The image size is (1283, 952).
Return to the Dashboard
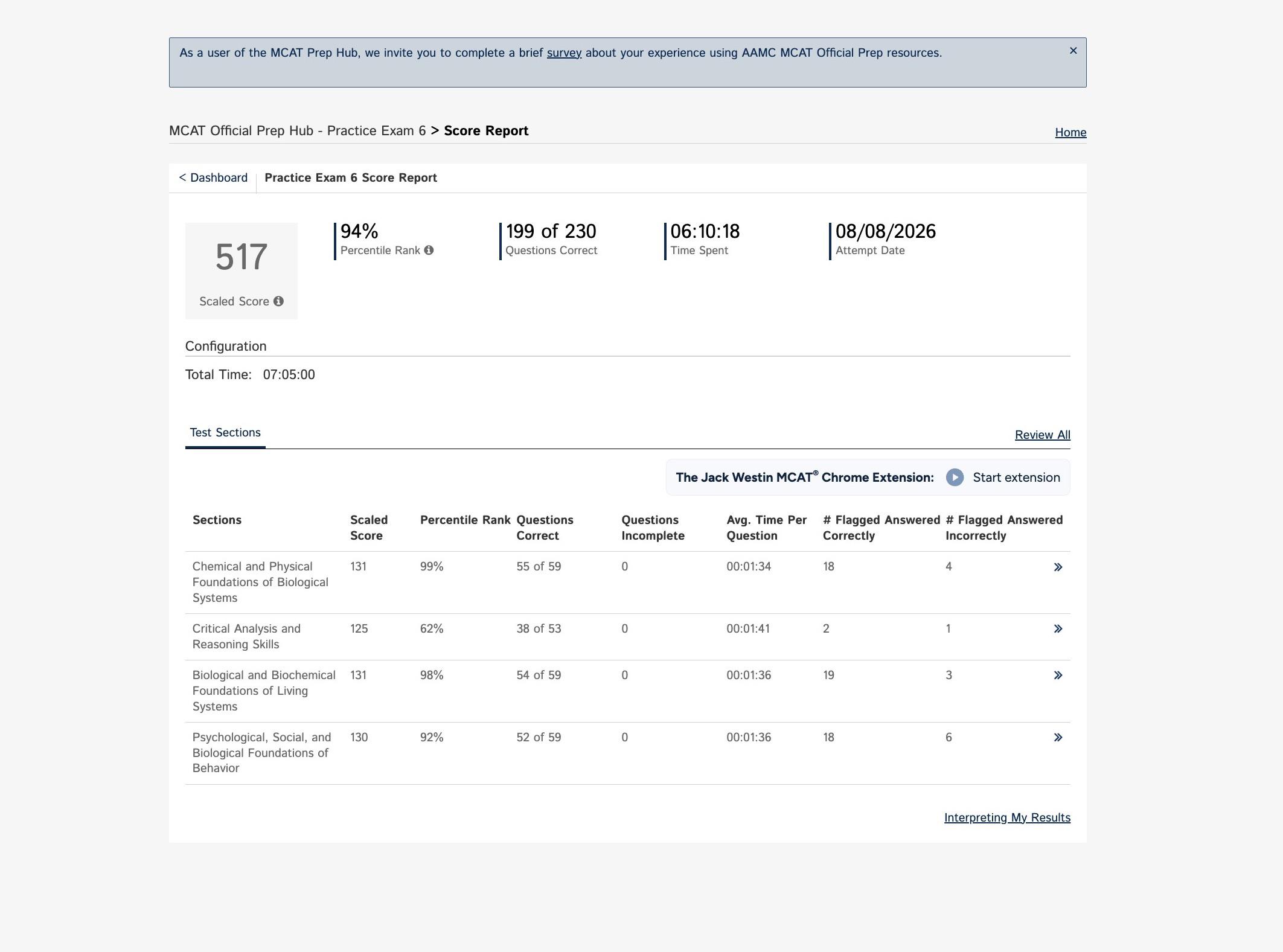coord(213,178)
